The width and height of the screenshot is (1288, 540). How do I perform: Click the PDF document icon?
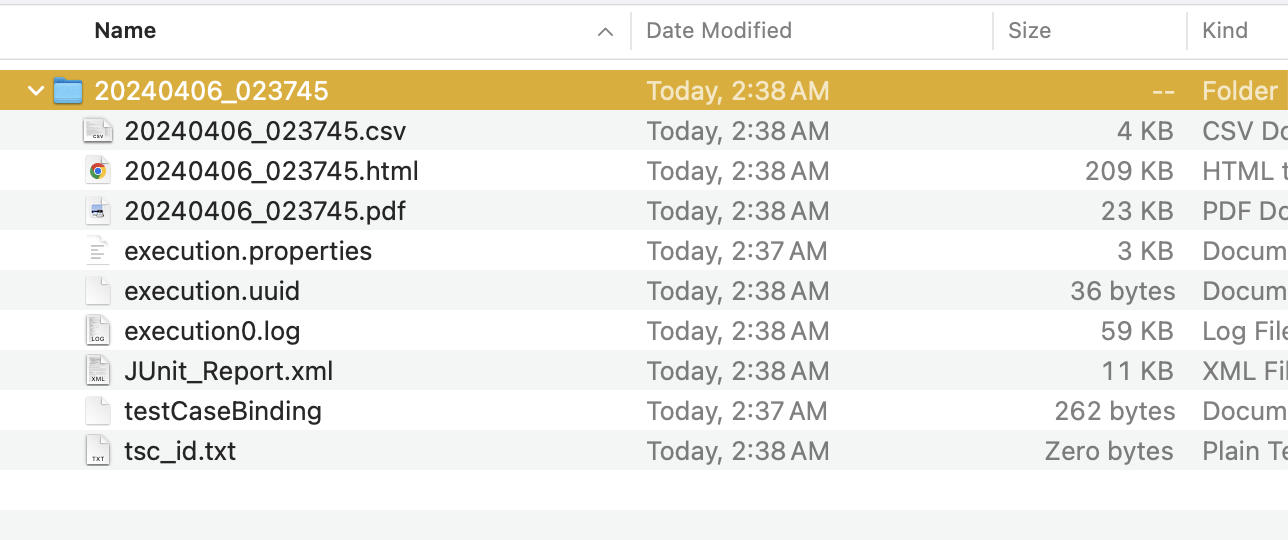[97, 211]
